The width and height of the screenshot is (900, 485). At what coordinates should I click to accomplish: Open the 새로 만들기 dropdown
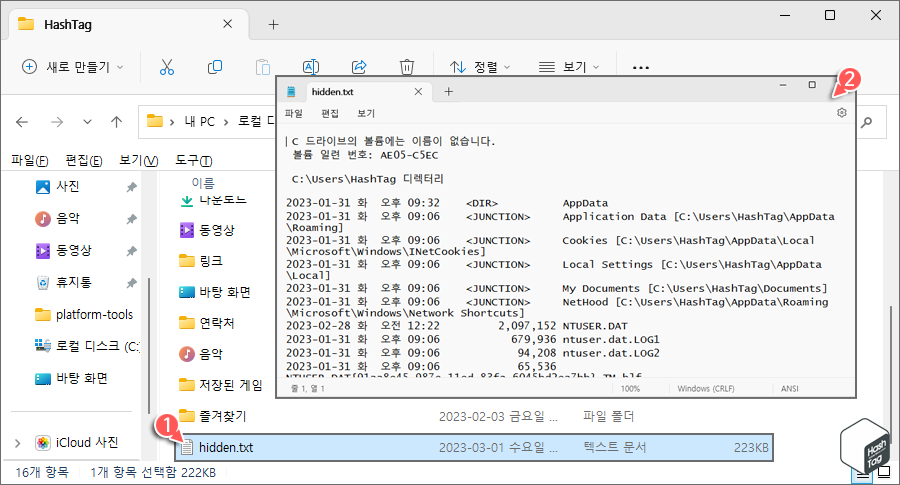(x=72, y=67)
